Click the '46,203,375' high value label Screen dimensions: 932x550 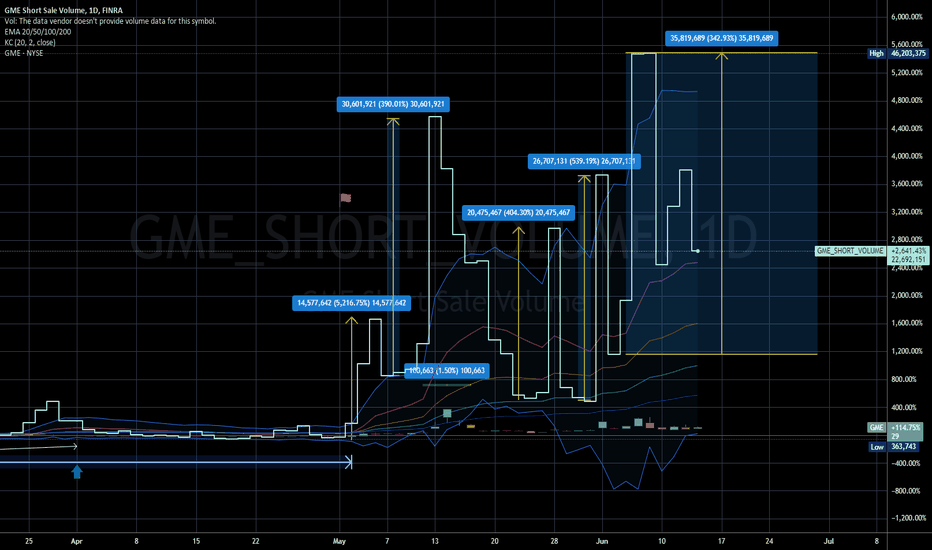(x=908, y=54)
